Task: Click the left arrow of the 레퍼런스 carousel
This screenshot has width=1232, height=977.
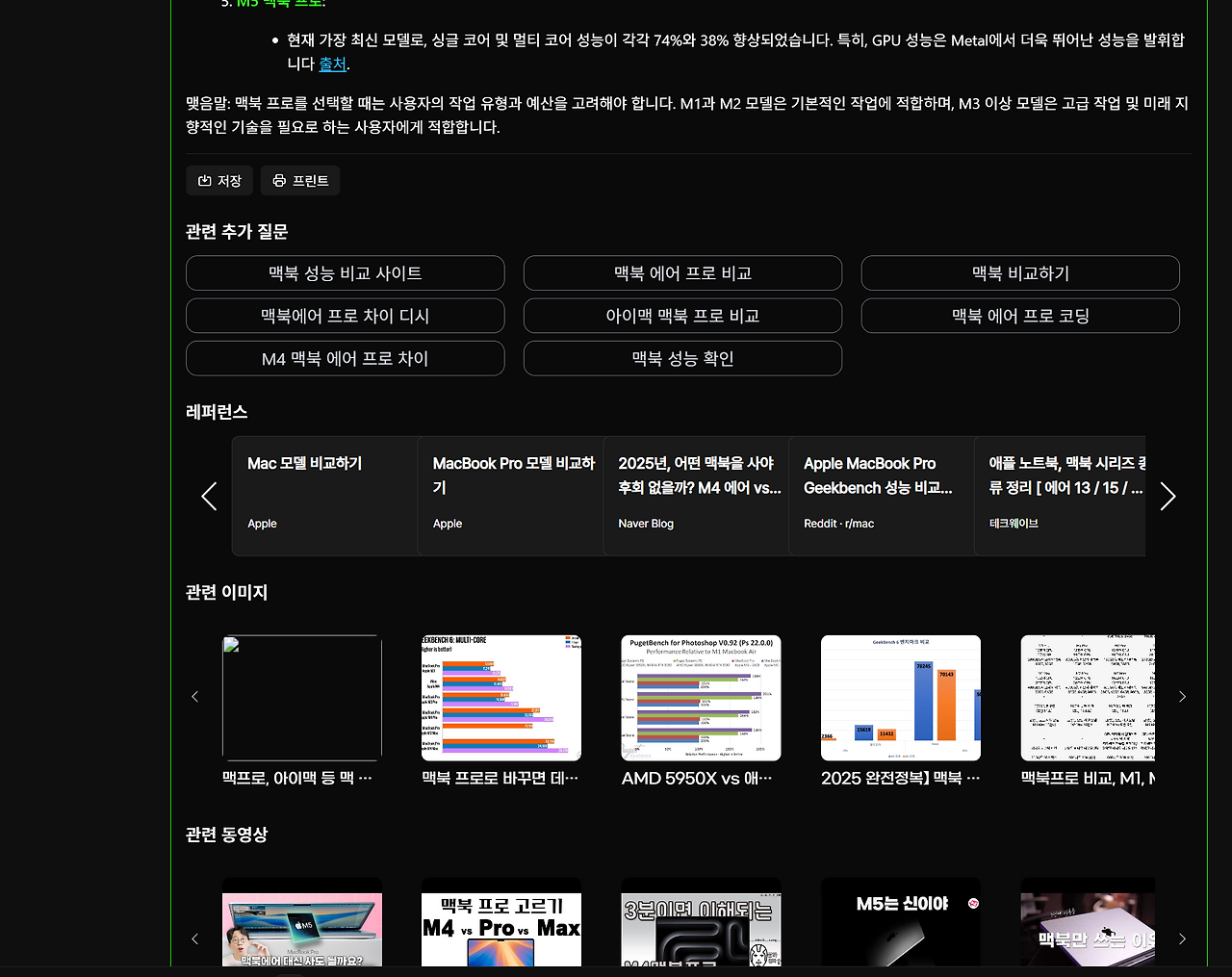Action: point(208,496)
